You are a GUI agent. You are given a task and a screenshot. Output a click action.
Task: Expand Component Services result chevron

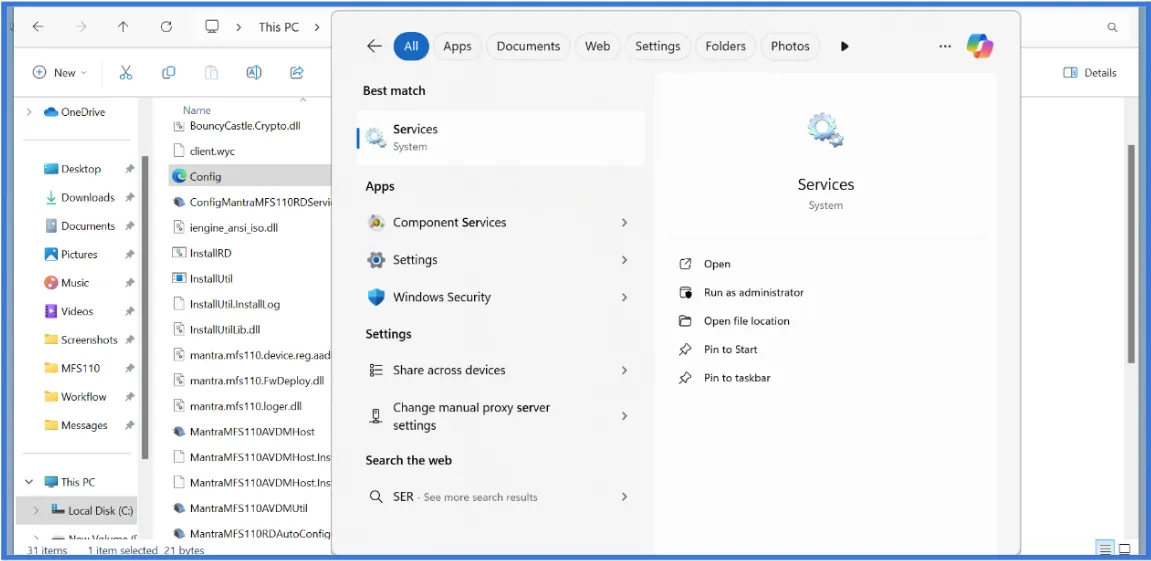(x=624, y=222)
